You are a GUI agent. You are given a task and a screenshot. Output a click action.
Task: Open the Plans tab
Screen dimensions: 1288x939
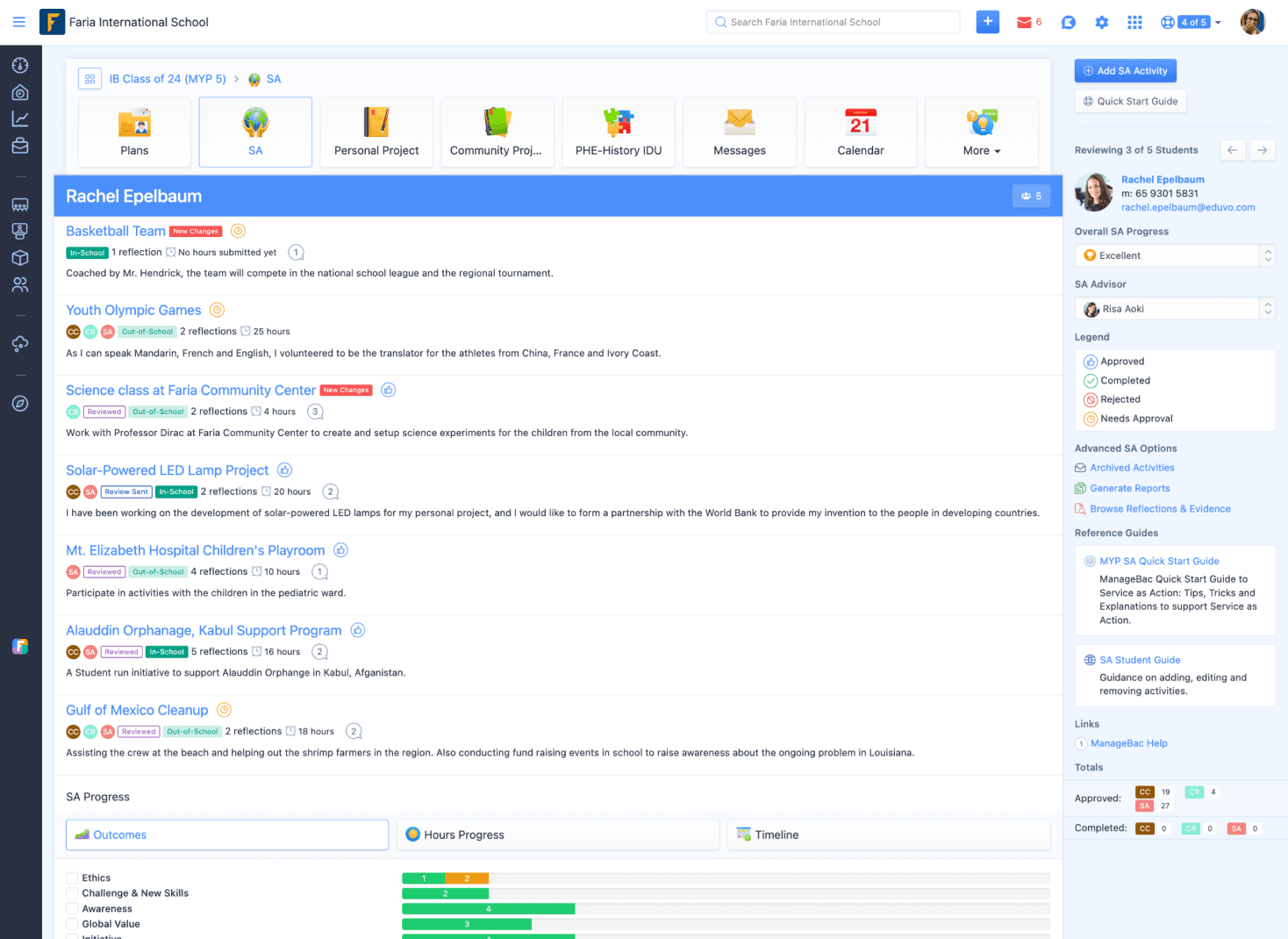(134, 132)
